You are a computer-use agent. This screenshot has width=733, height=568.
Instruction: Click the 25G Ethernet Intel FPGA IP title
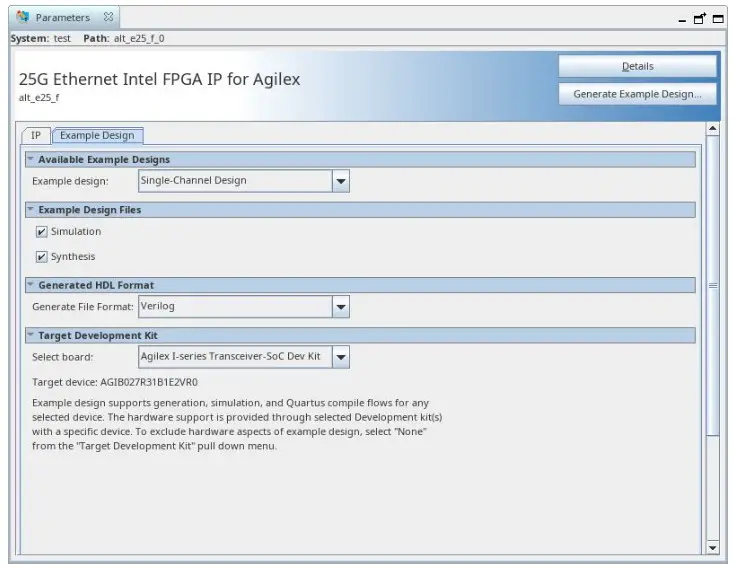click(x=159, y=79)
